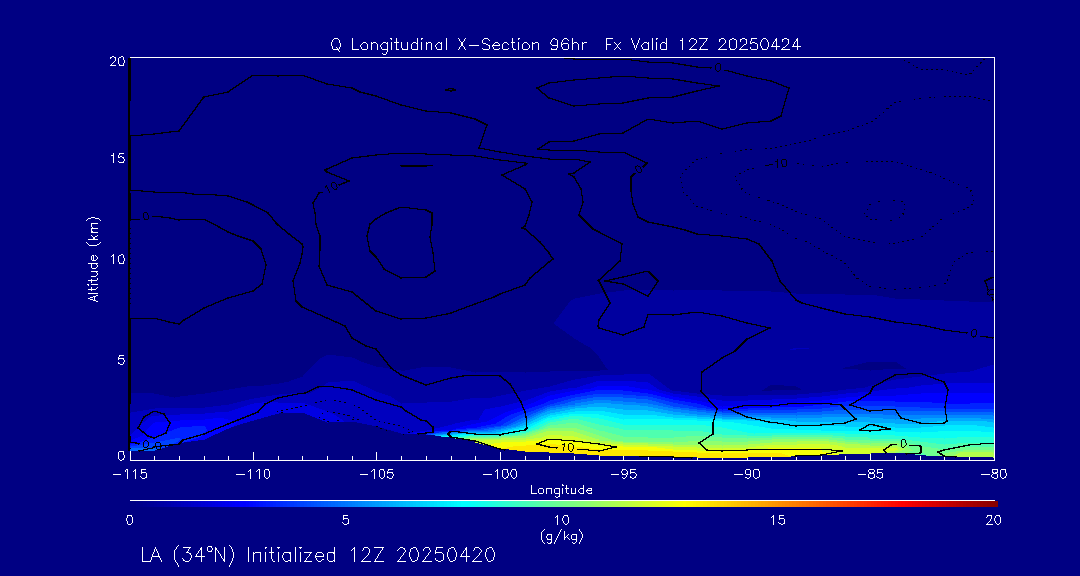This screenshot has height=576, width=1080.
Task: Click inside the closed contour near -105 longitude
Action: (402, 242)
